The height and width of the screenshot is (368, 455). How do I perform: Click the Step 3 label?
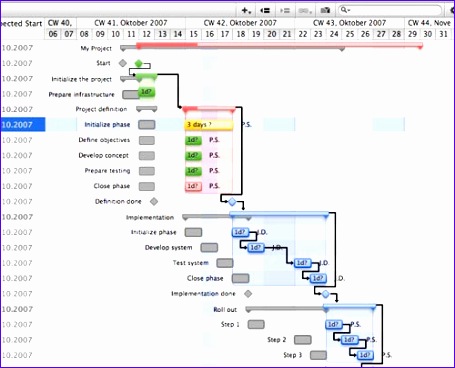click(x=293, y=355)
